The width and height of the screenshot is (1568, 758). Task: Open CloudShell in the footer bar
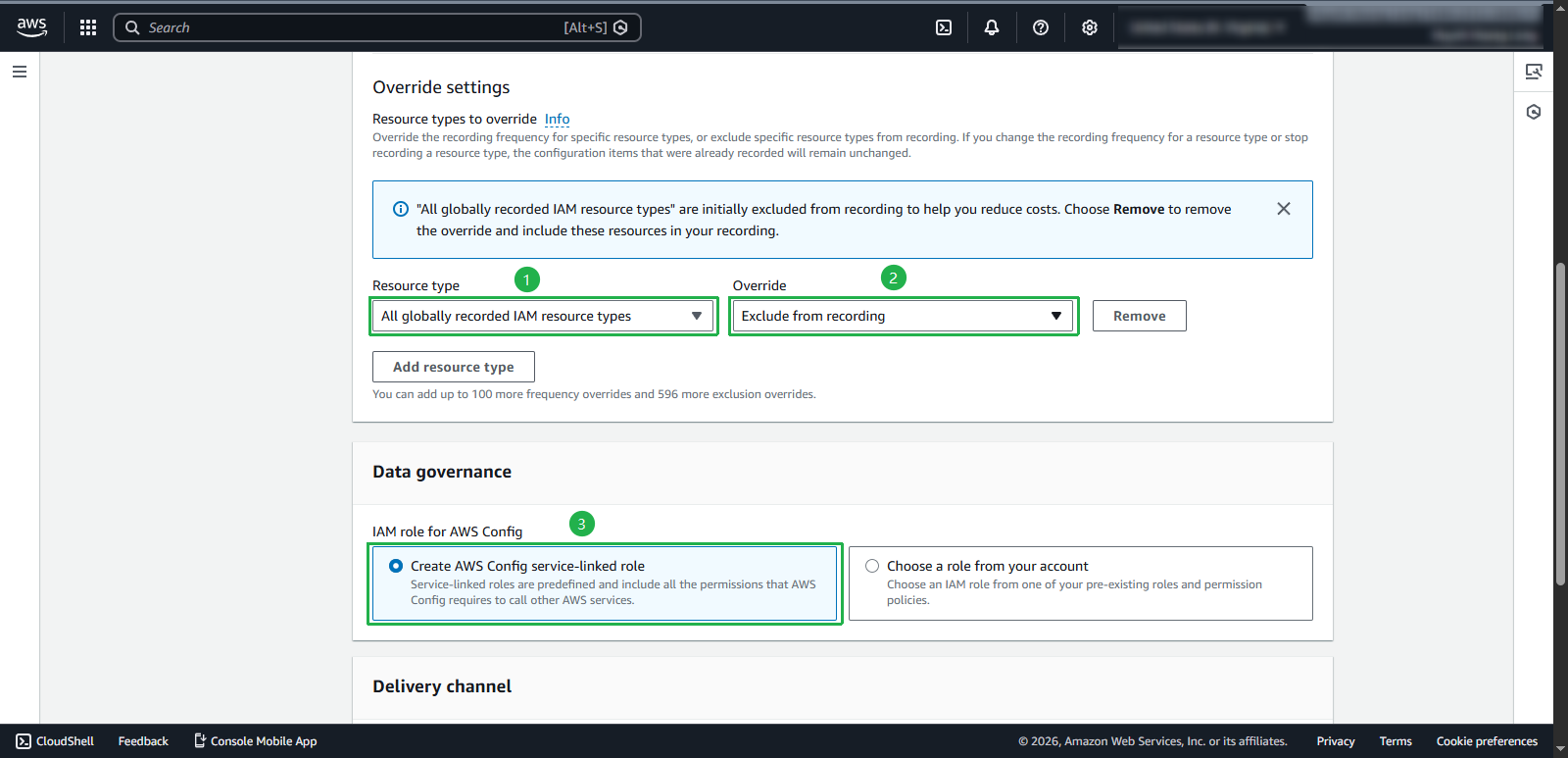coord(56,741)
